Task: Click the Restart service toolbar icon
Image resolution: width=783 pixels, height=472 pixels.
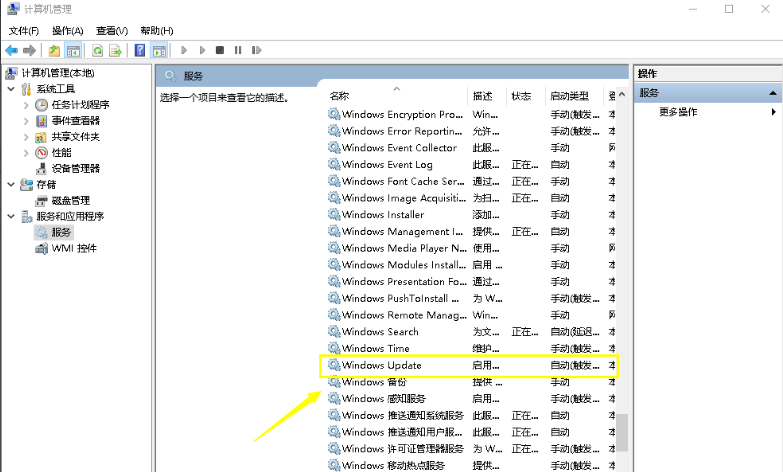Action: click(x=255, y=50)
